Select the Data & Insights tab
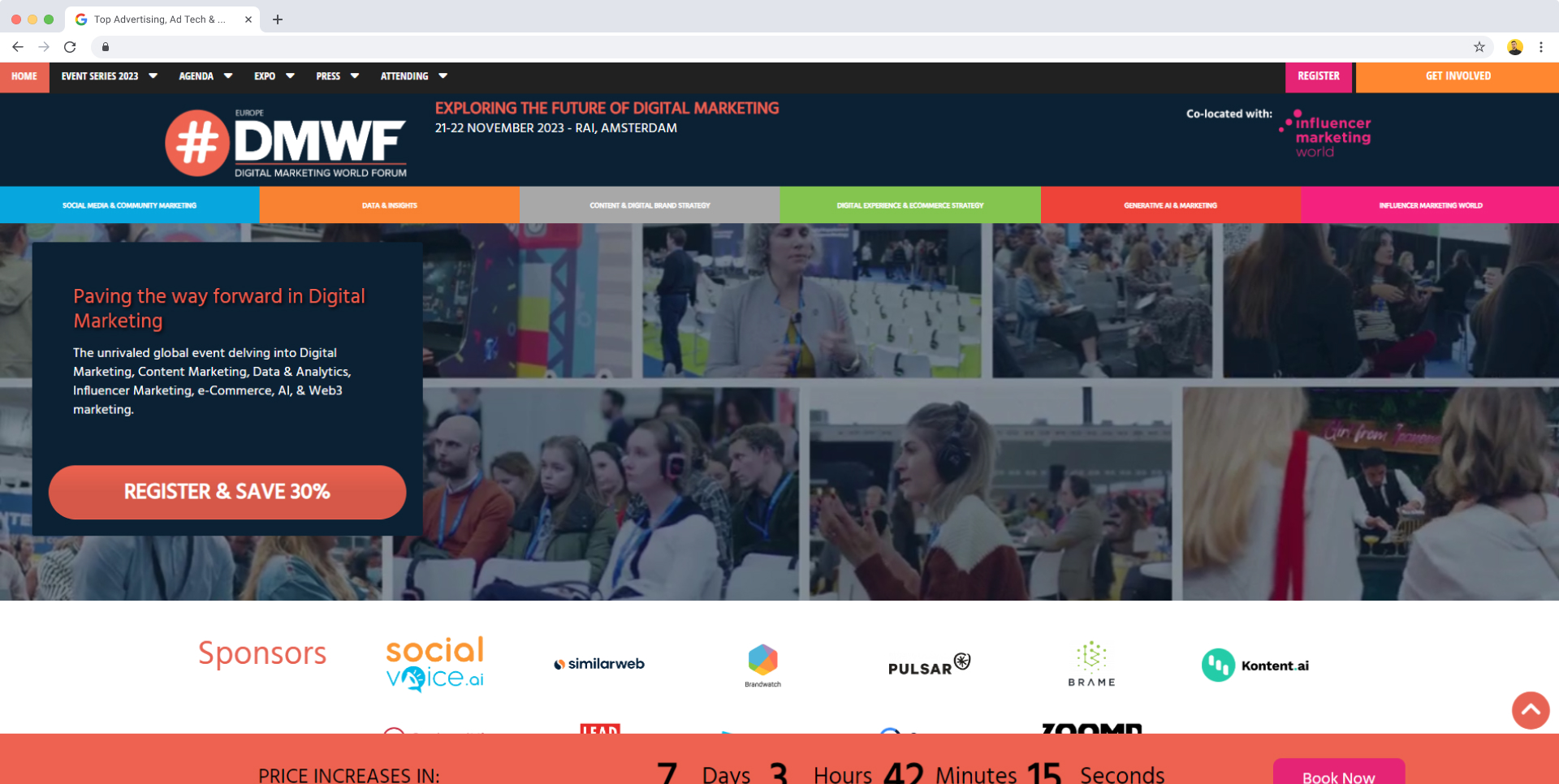This screenshot has width=1559, height=784. (390, 205)
